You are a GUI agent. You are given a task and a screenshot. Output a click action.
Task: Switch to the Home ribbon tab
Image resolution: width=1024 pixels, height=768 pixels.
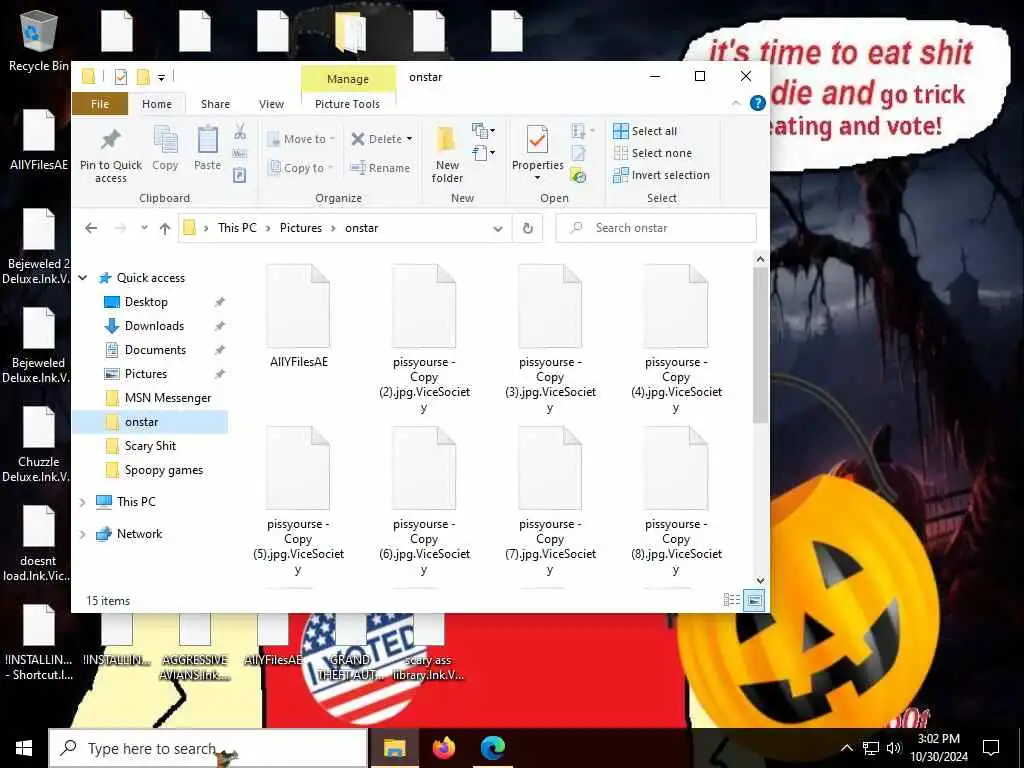tap(157, 104)
